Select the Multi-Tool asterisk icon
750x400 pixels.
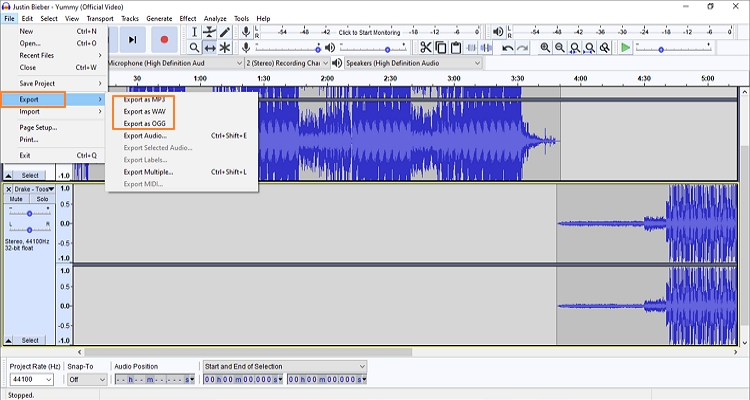(x=225, y=48)
